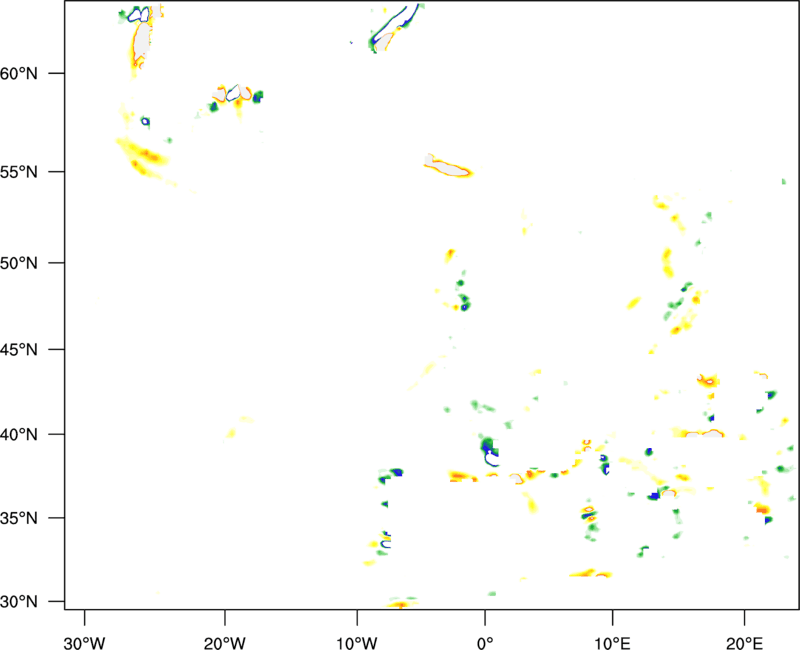The width and height of the screenshot is (800, 650).
Task: Click the 10°E longitude axis label
Action: 612,643
